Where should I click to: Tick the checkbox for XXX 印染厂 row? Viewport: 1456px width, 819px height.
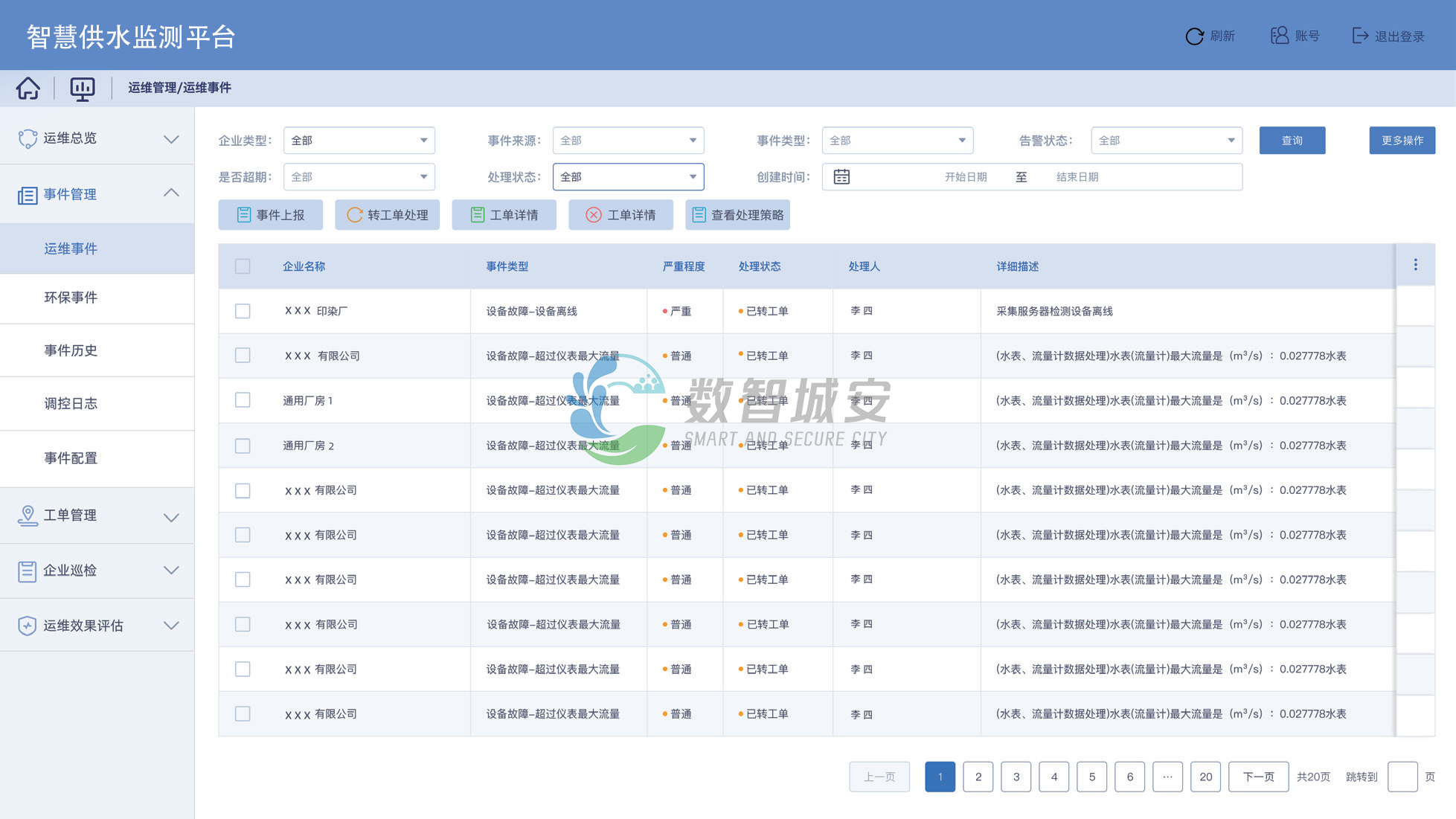(x=243, y=311)
